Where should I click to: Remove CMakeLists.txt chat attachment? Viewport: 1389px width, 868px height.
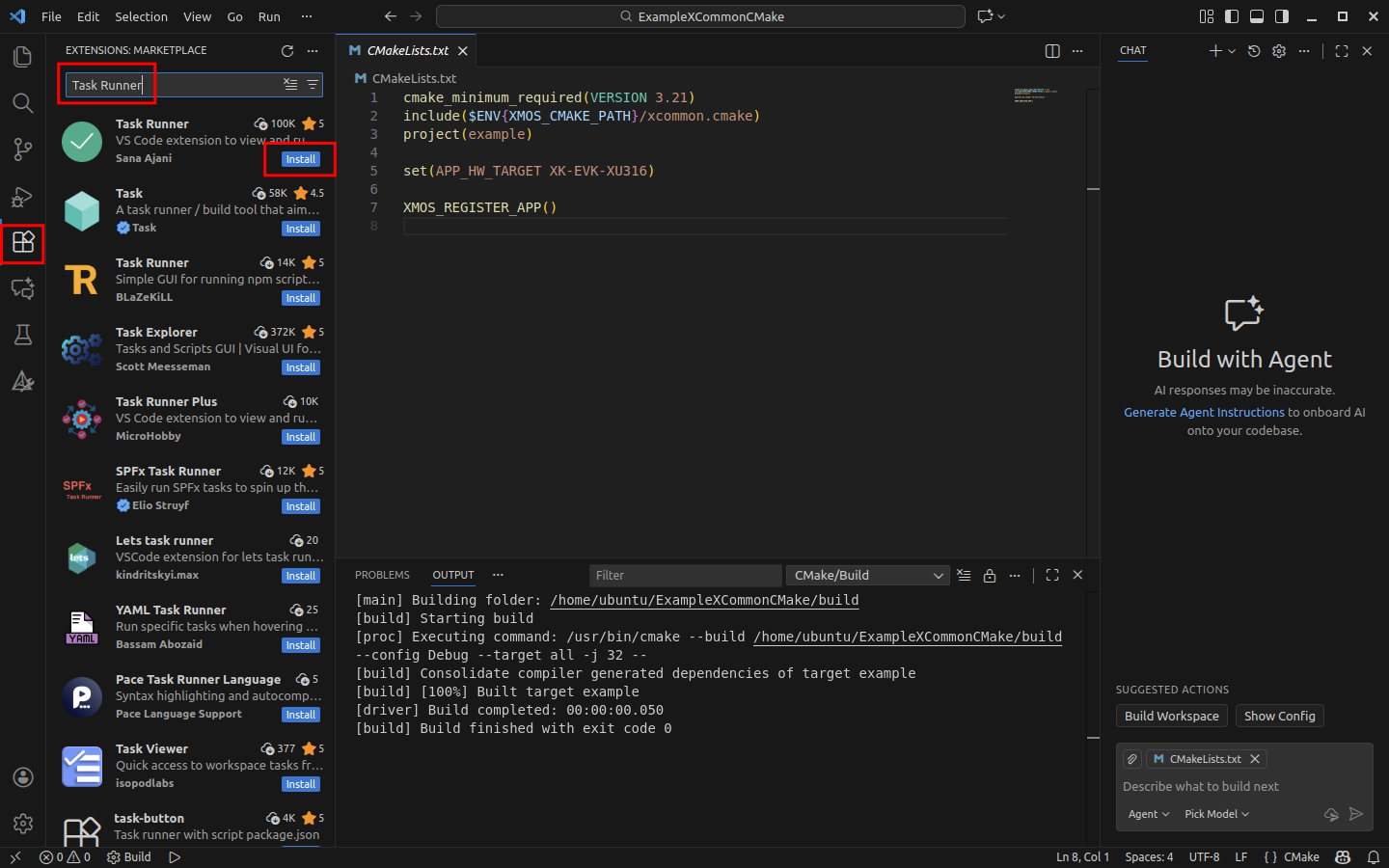coord(1255,759)
